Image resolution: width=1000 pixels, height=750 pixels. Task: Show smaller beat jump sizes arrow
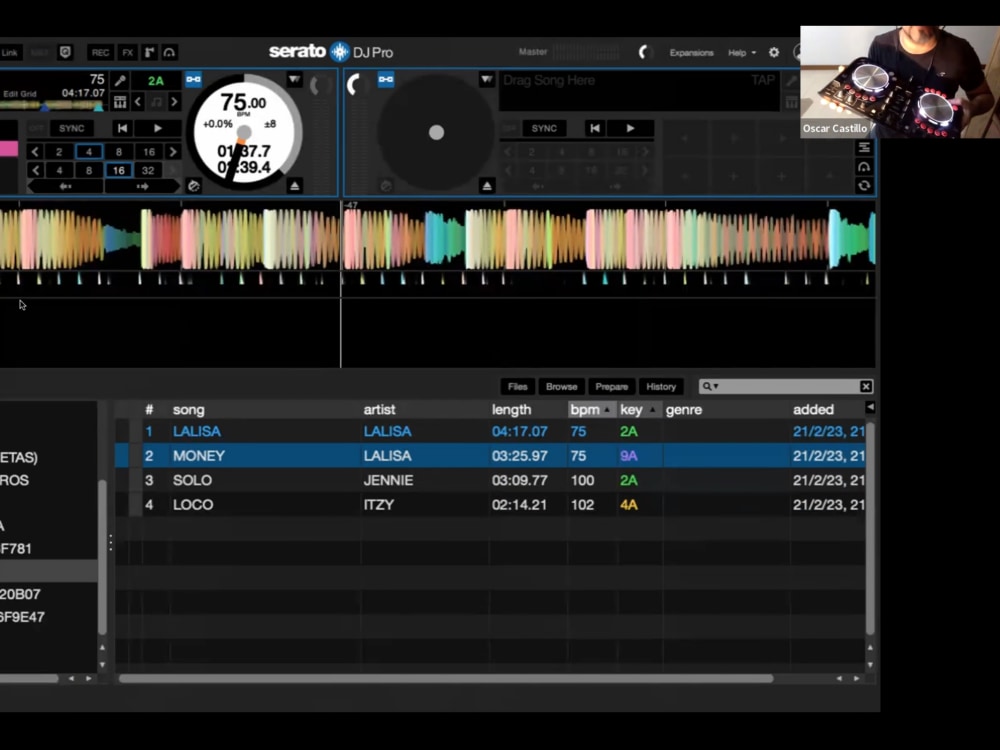coord(35,170)
